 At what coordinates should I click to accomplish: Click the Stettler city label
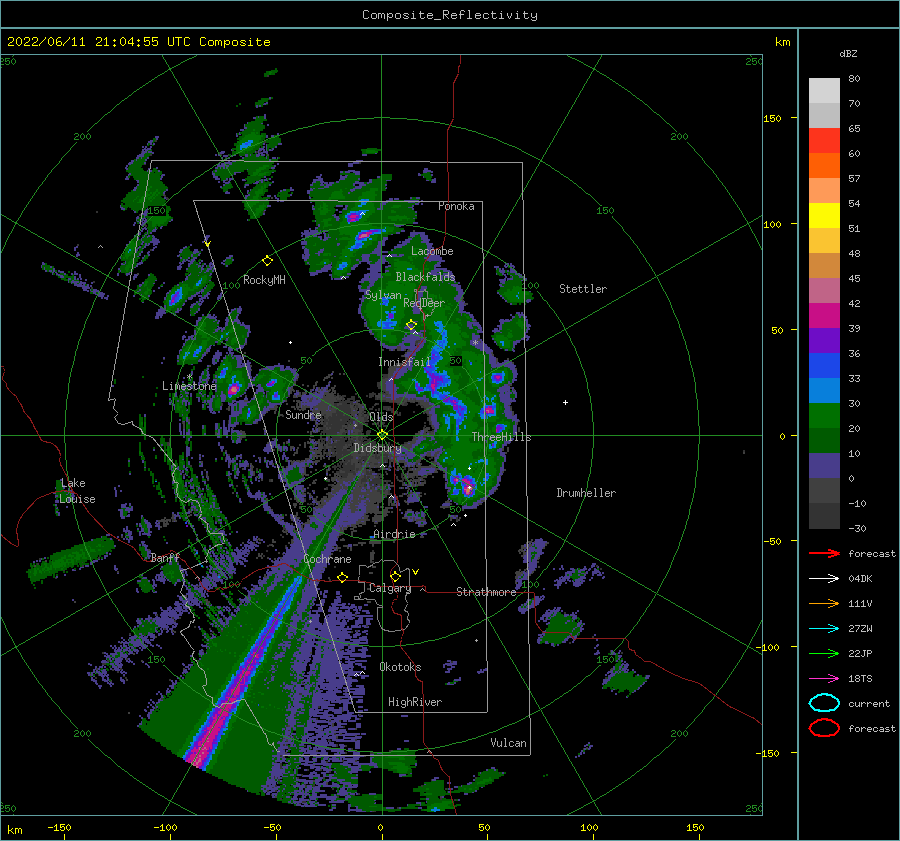[x=583, y=289]
